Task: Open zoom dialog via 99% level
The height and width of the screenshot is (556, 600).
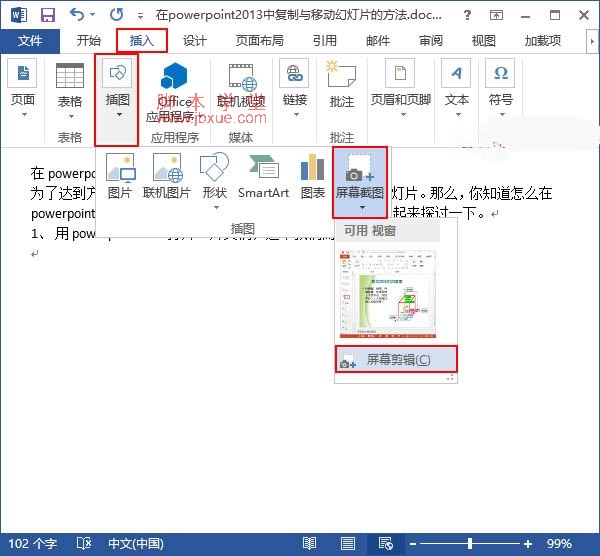Action: tap(559, 543)
